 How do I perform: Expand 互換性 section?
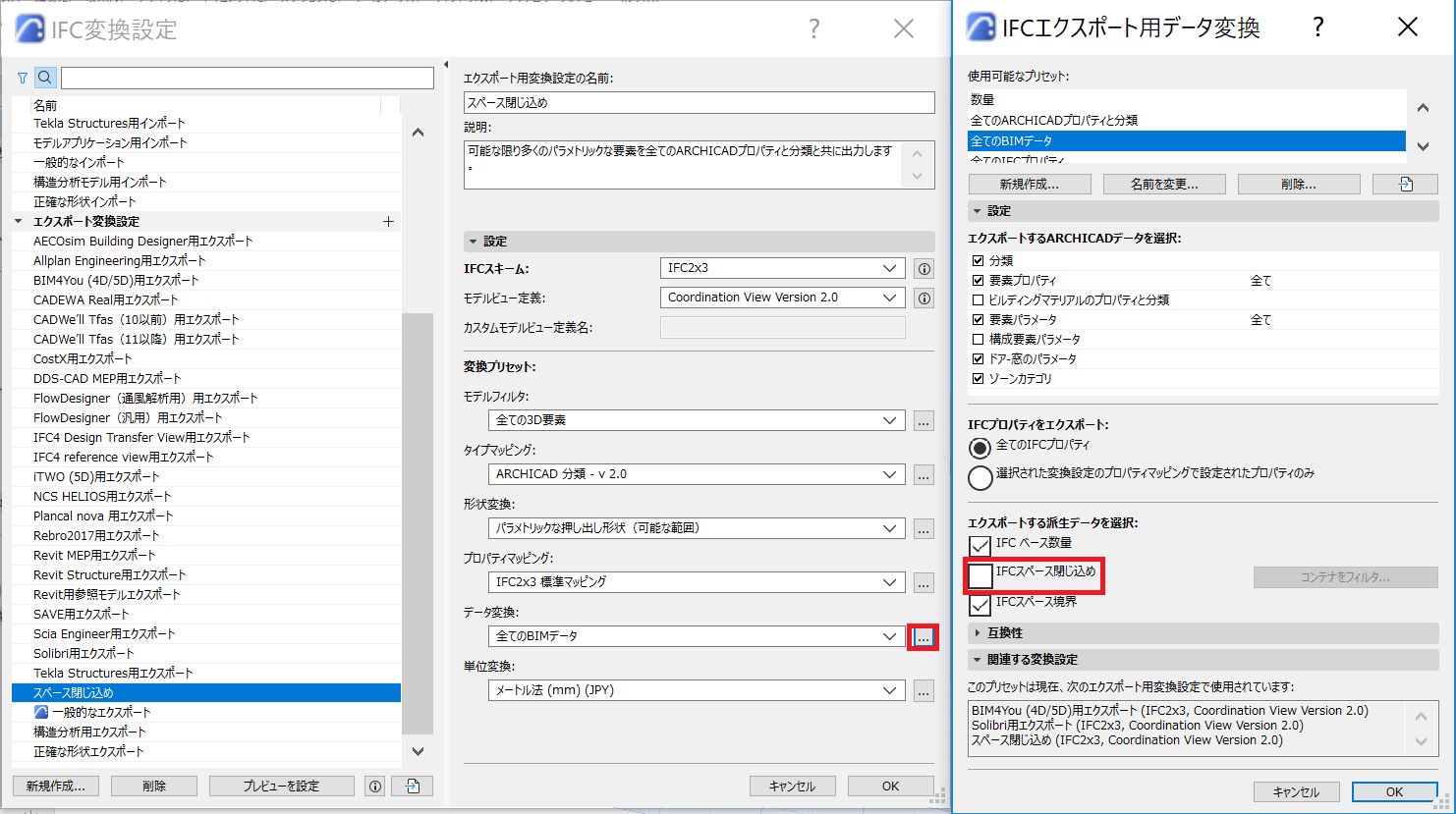click(977, 633)
